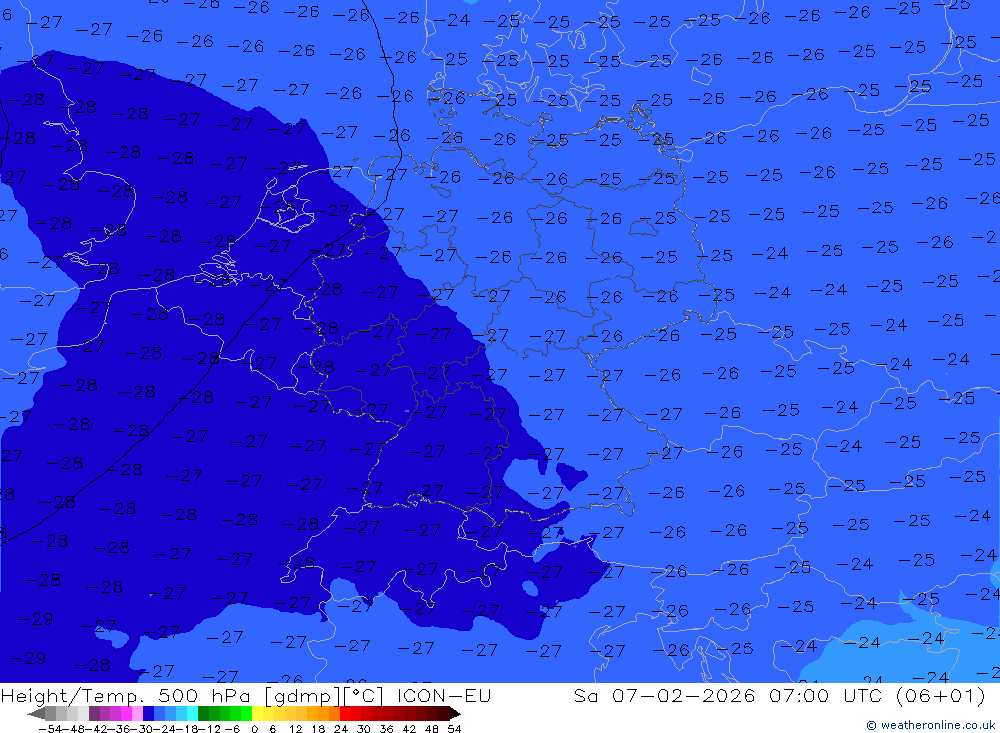Click the '-54' legend scale label
This screenshot has height=733, width=1000.
pyautogui.click(x=50, y=729)
